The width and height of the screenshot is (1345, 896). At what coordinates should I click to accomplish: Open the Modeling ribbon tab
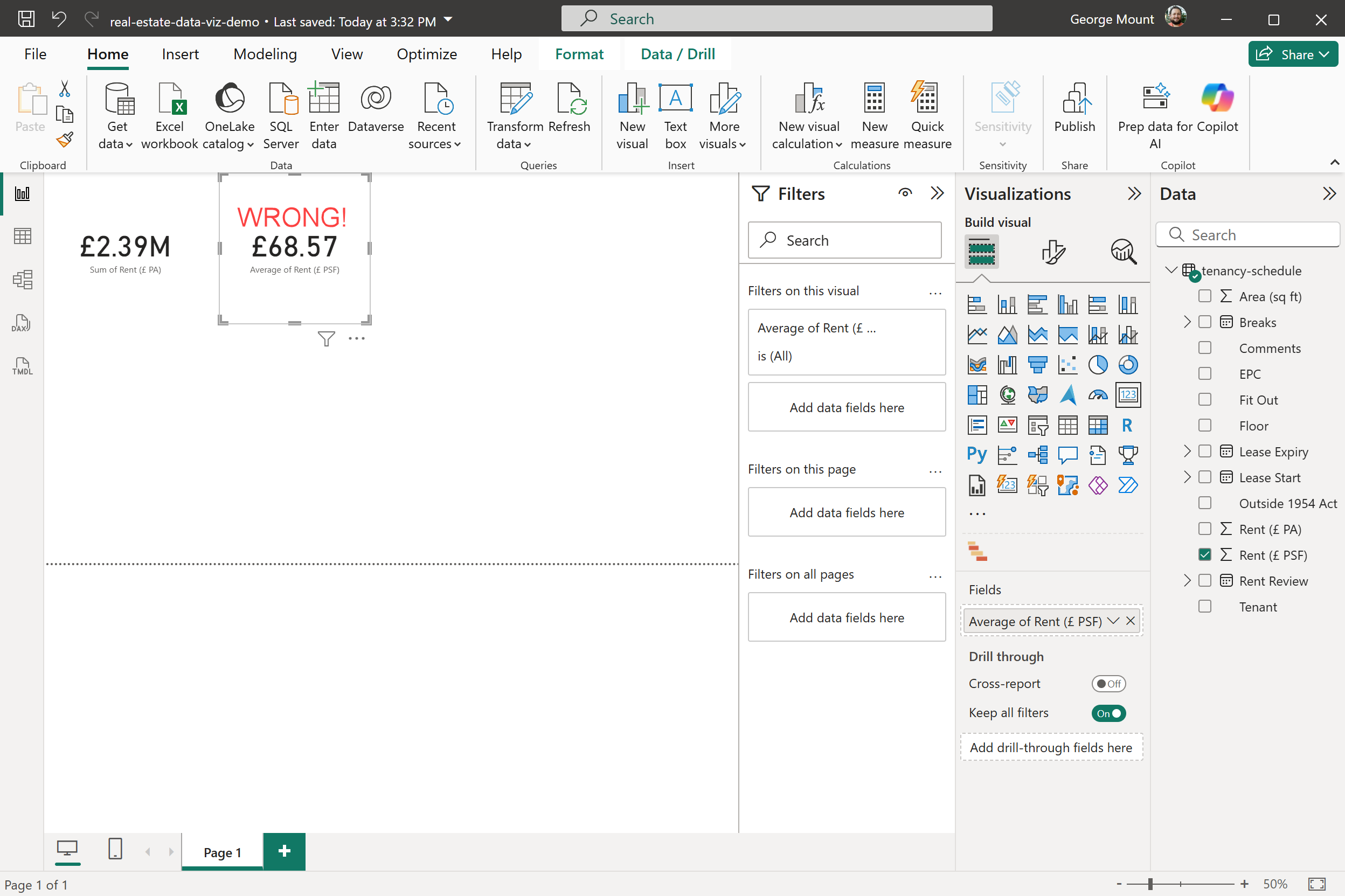[265, 54]
